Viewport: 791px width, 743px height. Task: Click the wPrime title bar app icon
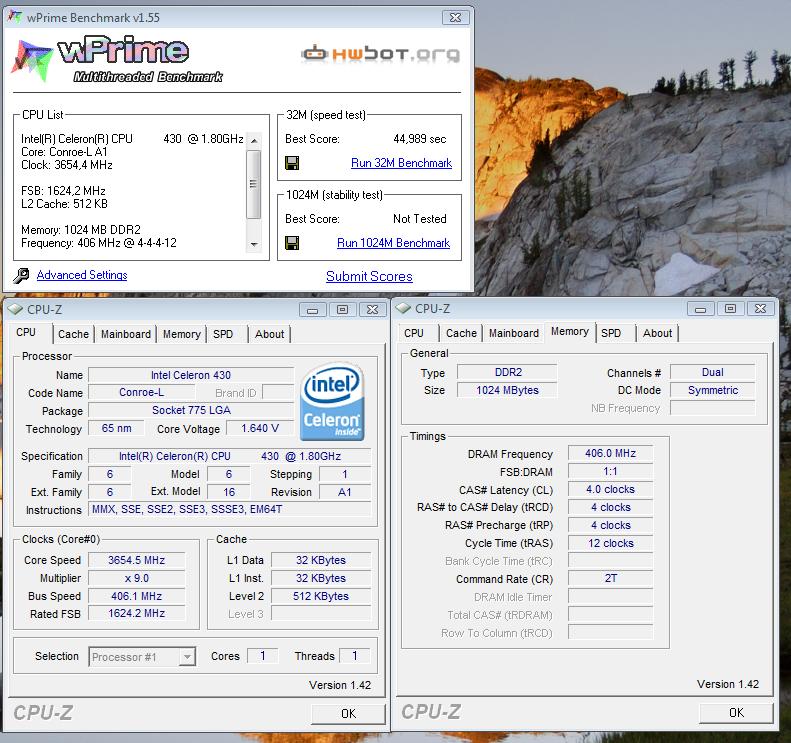pyautogui.click(x=15, y=17)
